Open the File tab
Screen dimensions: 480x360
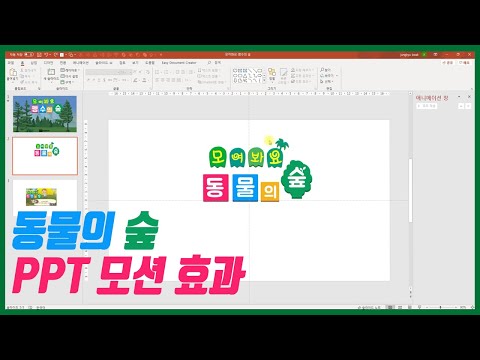pyautogui.click(x=11, y=63)
